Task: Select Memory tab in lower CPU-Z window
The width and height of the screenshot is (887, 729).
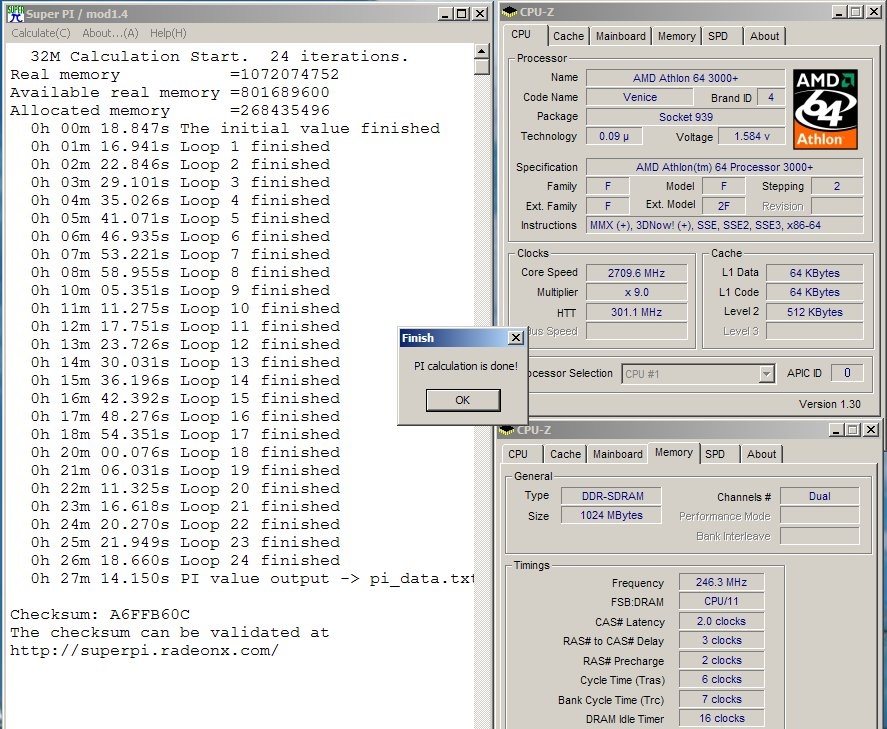Action: pos(674,452)
